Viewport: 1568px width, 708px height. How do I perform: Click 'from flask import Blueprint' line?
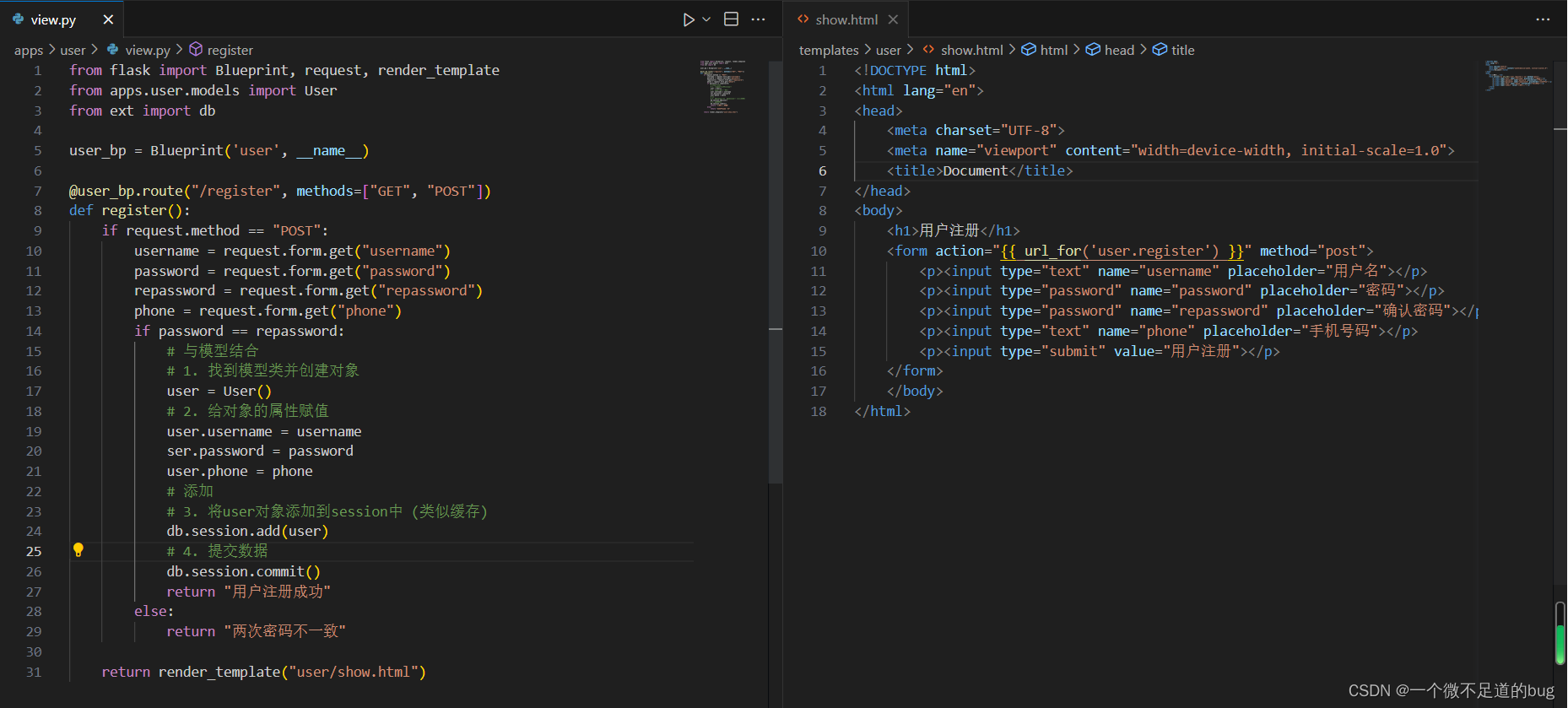[x=284, y=70]
